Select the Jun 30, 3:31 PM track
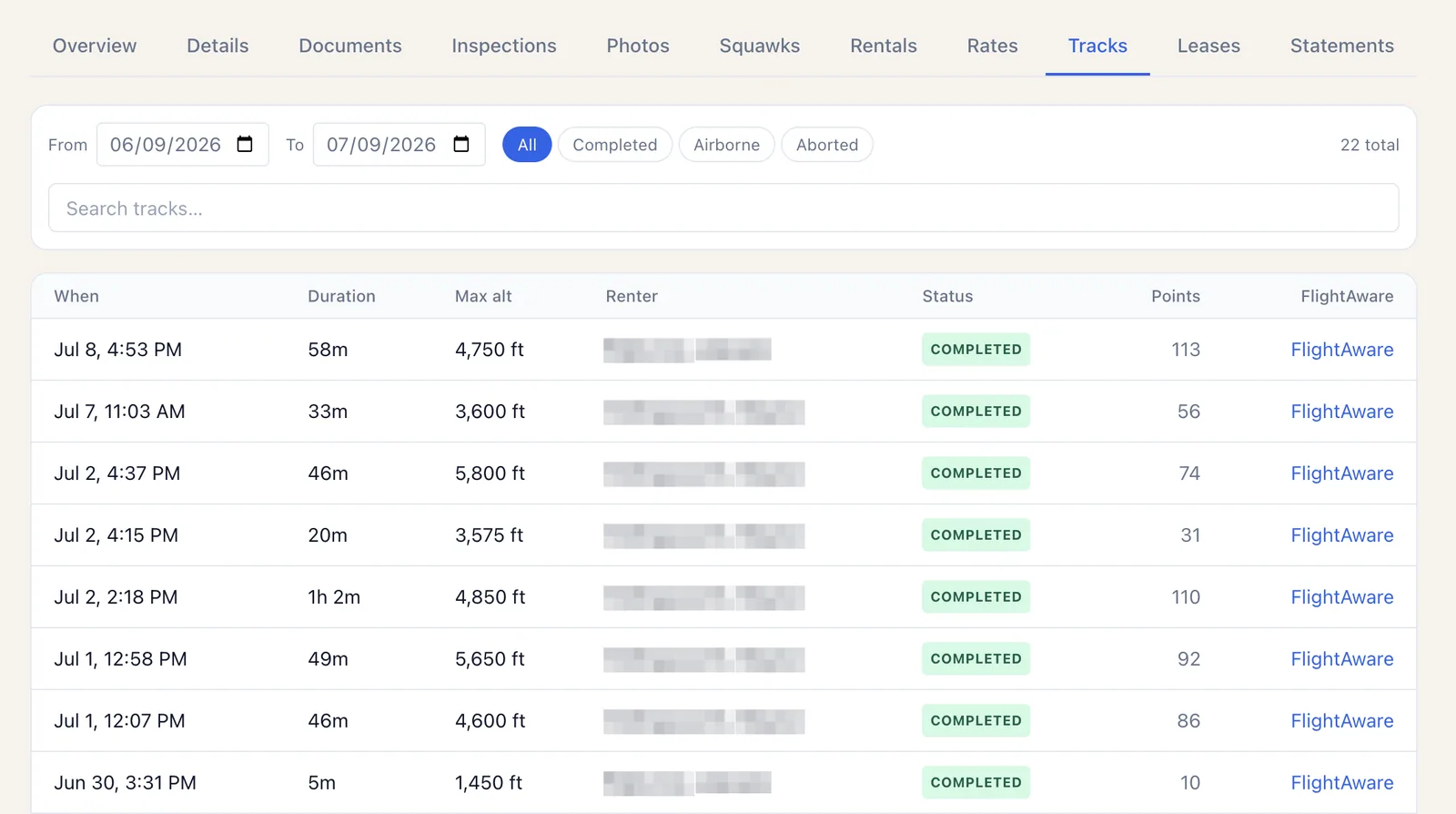Viewport: 1456px width, 814px height. click(x=723, y=783)
